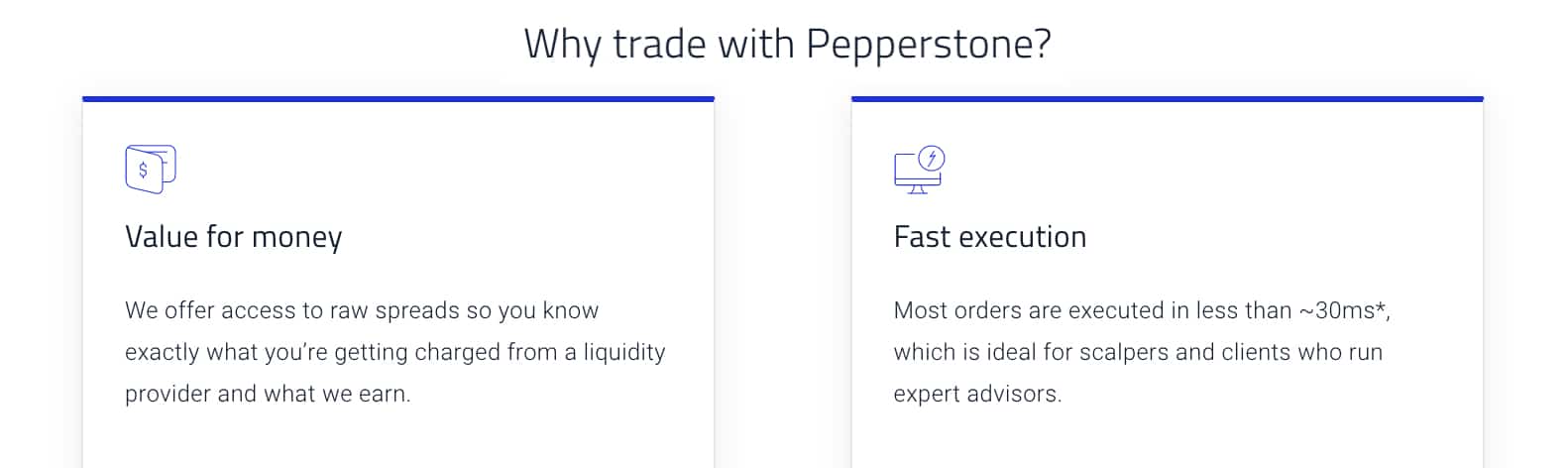Click the wallet dollar icon

click(x=150, y=169)
